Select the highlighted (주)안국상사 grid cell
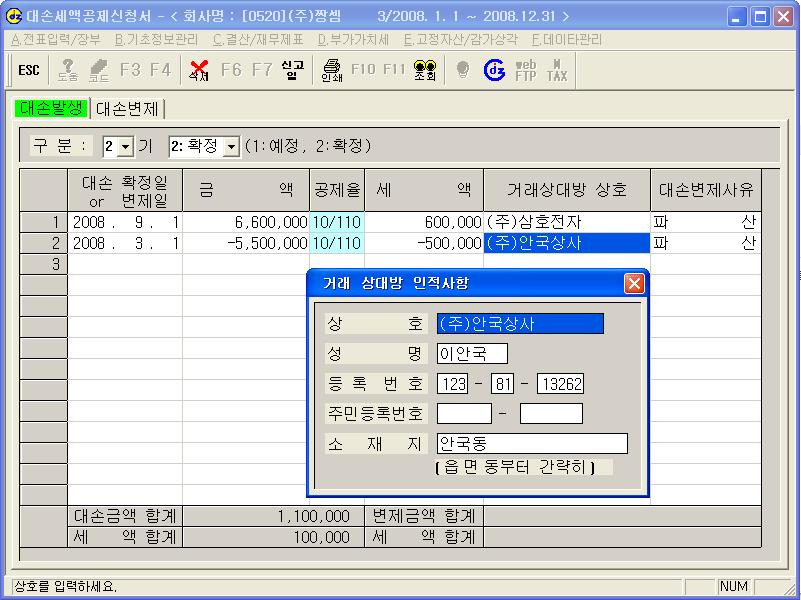This screenshot has height=600, width=801. click(x=567, y=243)
